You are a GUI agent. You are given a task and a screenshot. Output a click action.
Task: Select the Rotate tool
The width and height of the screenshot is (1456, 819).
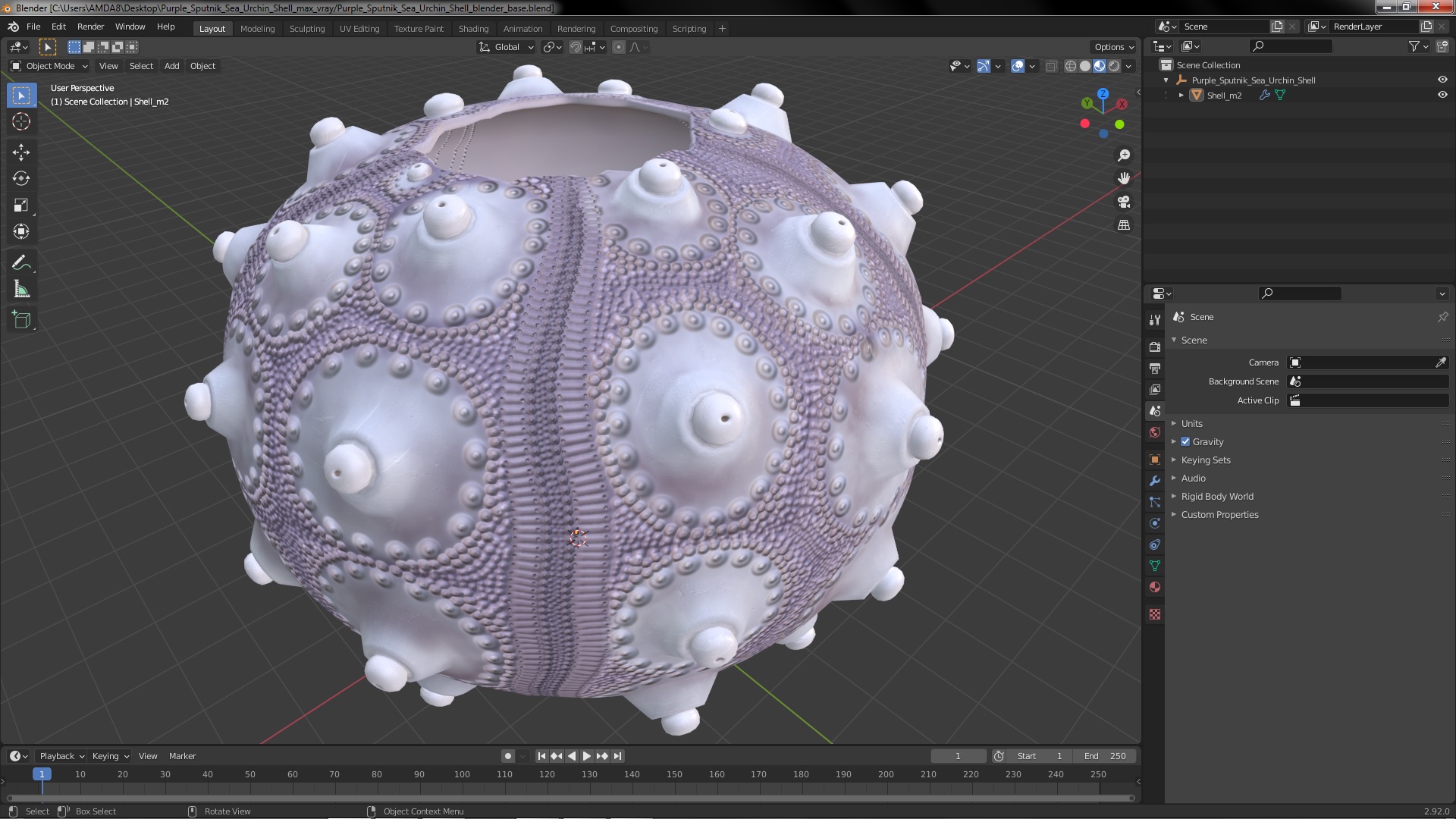pyautogui.click(x=21, y=179)
